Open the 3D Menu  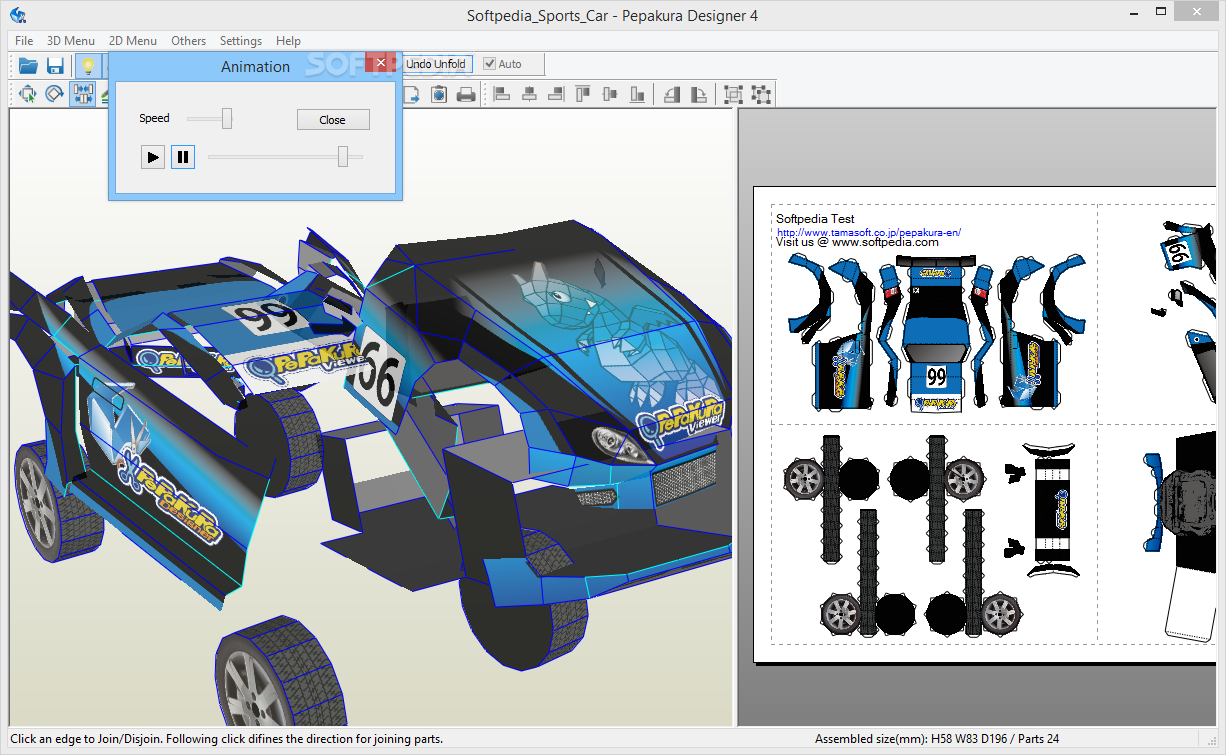pos(71,41)
